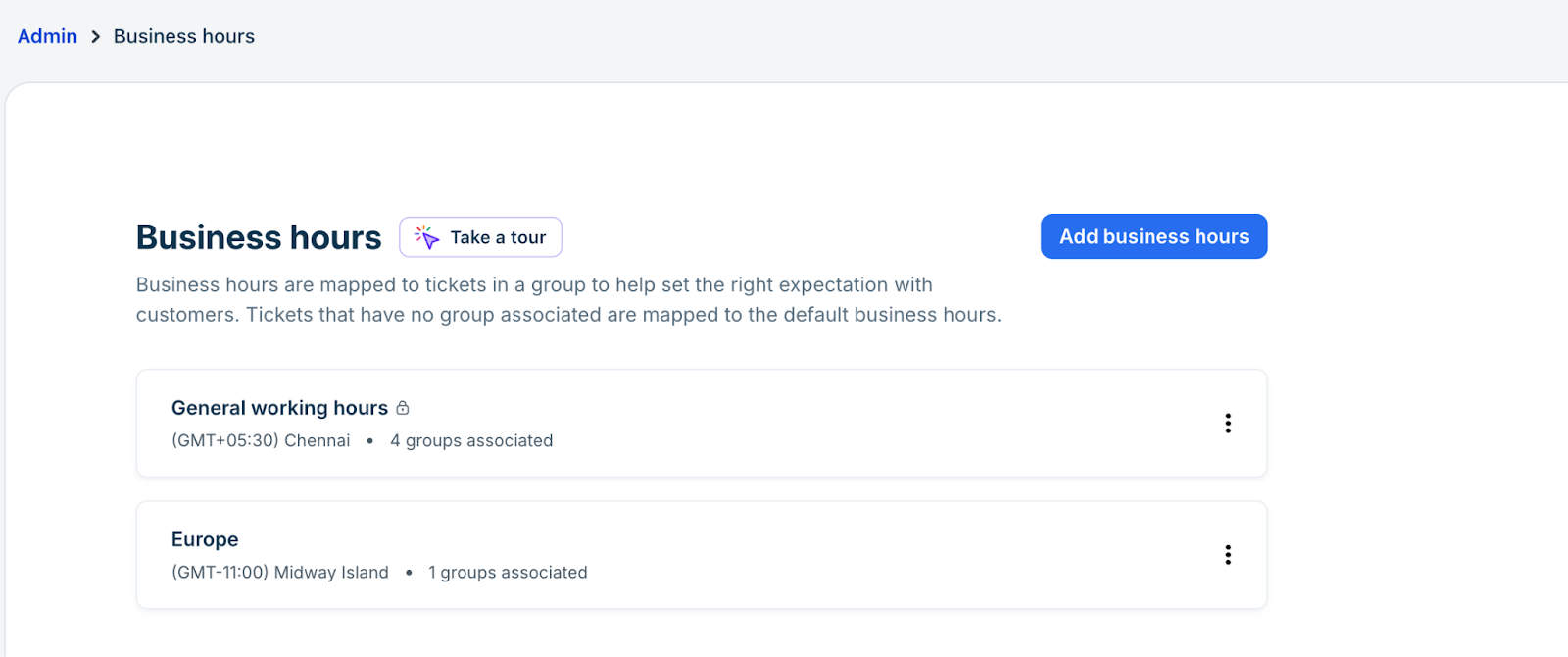Image resolution: width=1568 pixels, height=657 pixels.
Task: Click the (GMT+05:30) Chennai time zone text
Action: (x=261, y=441)
